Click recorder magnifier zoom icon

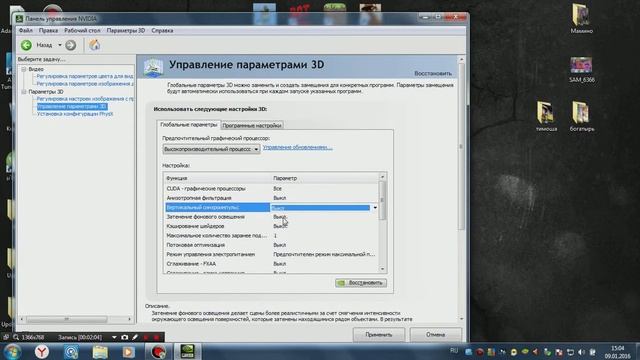[x=16, y=338]
